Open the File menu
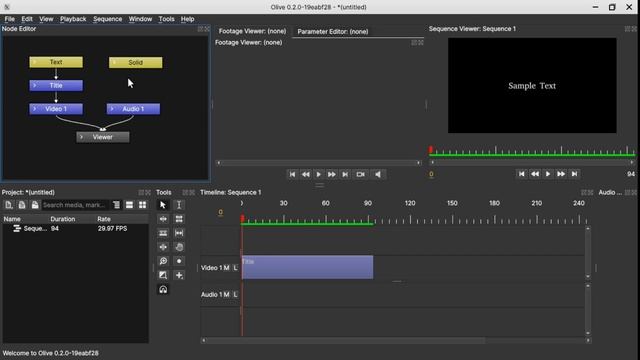The height and width of the screenshot is (360, 640). [x=9, y=19]
